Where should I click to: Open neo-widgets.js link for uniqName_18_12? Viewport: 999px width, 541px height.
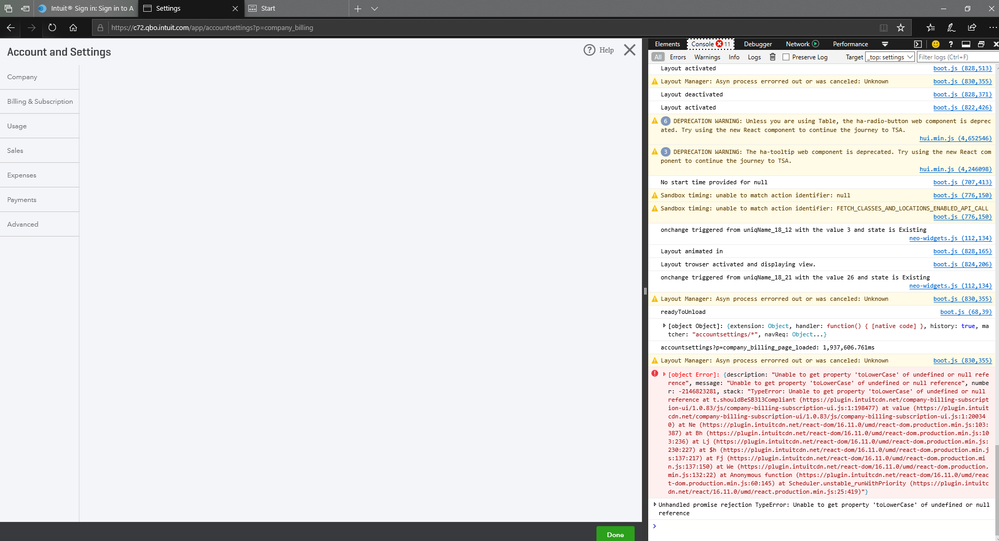click(950, 238)
